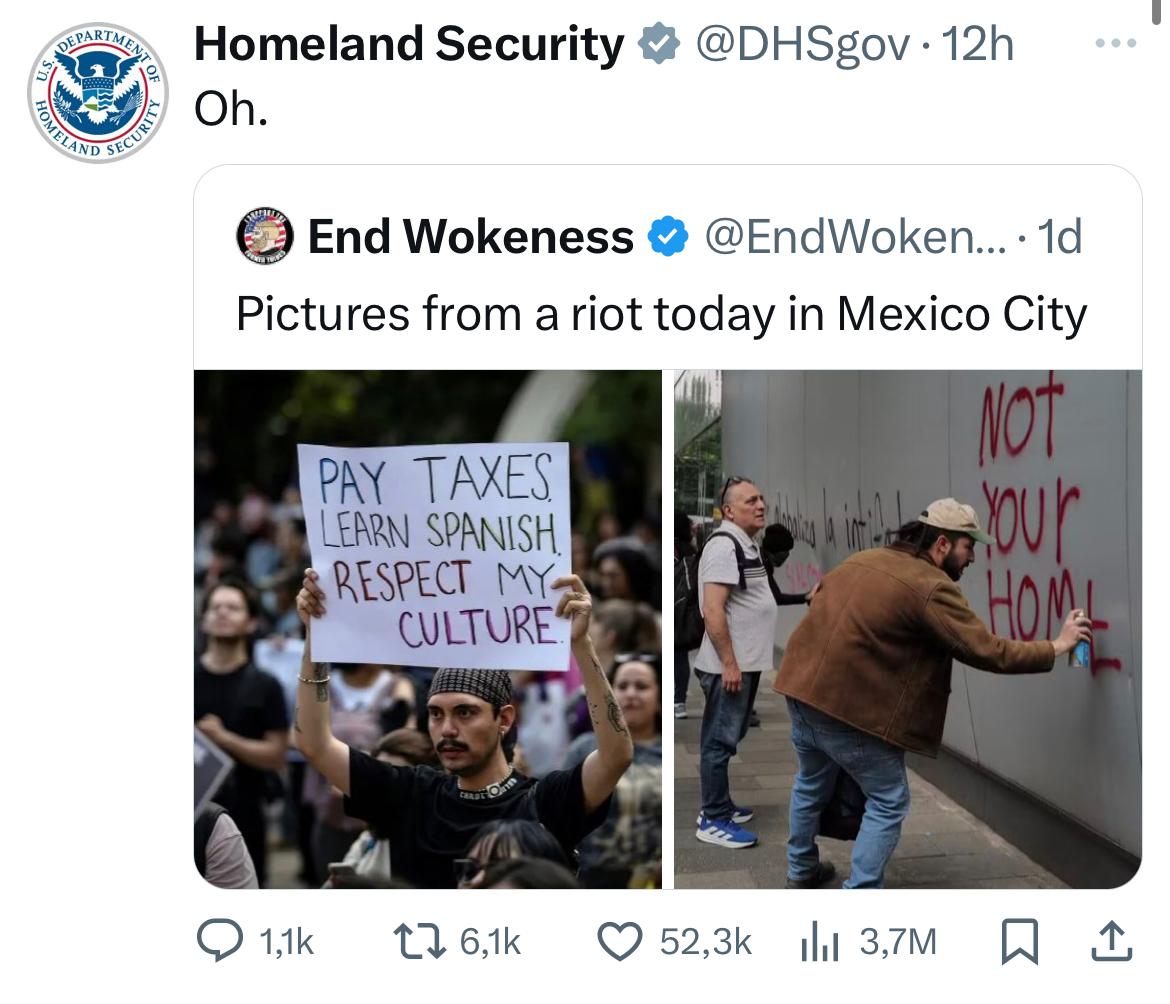The height and width of the screenshot is (1004, 1170).
Task: Click the 52,3k likes count
Action: point(705,941)
